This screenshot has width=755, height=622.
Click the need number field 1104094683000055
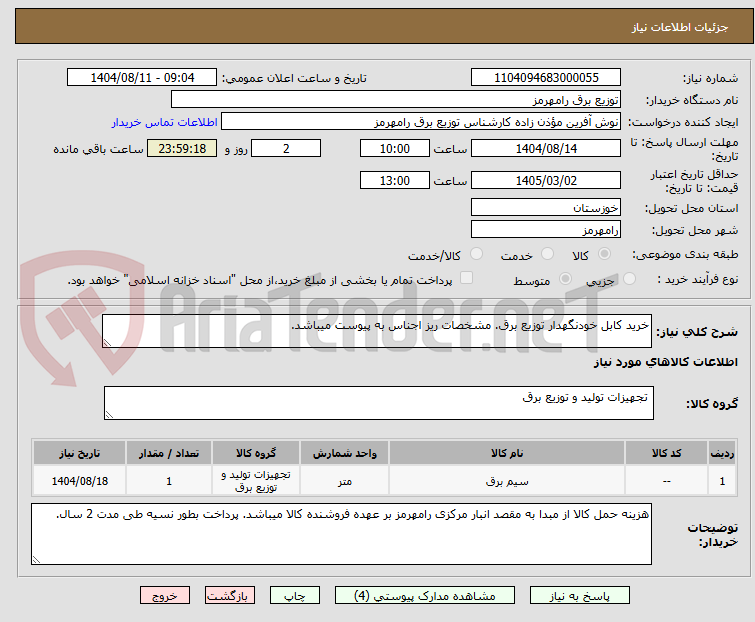click(x=546, y=78)
